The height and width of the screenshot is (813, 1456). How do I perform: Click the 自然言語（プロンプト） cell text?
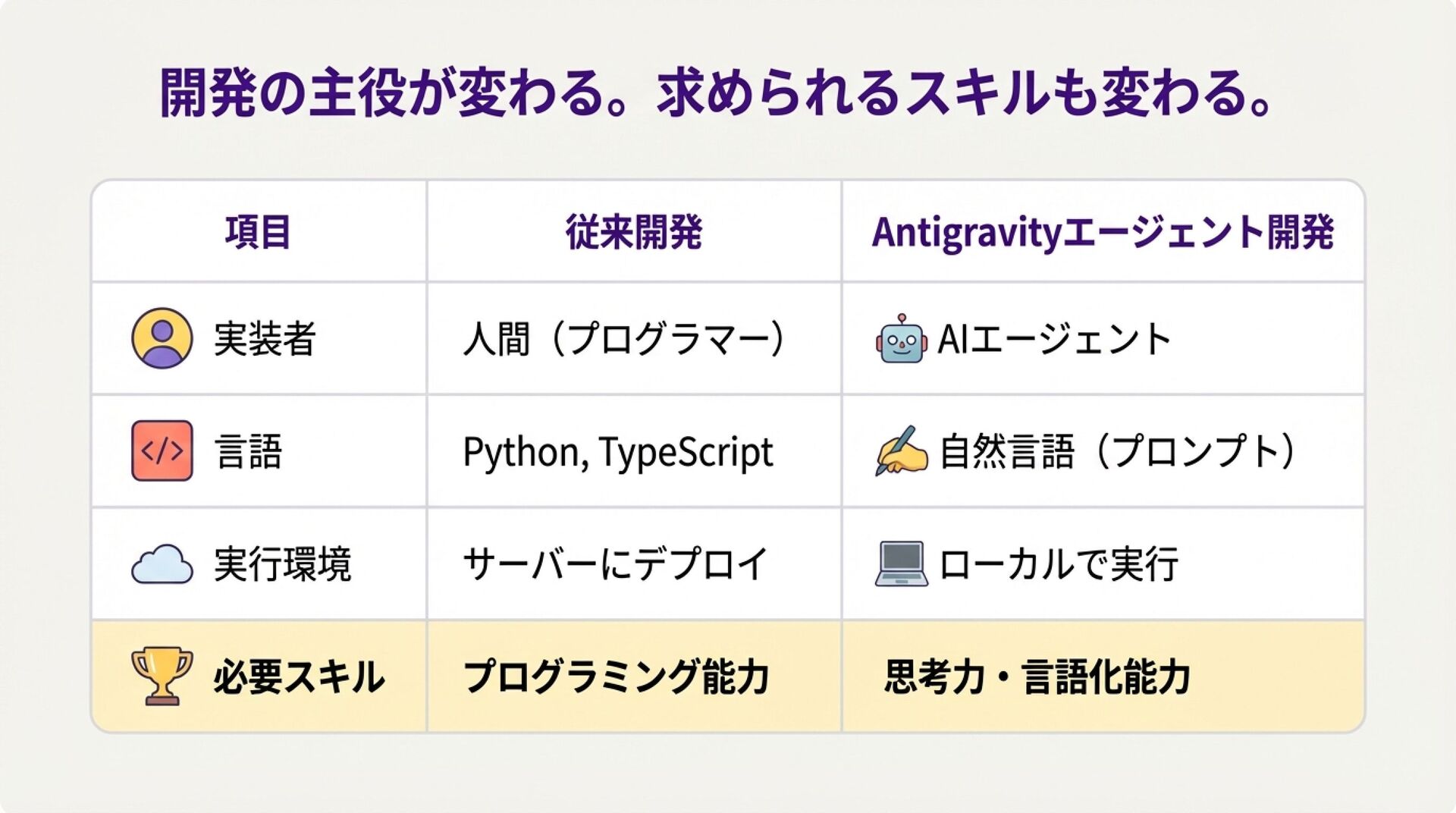pyautogui.click(x=1119, y=452)
